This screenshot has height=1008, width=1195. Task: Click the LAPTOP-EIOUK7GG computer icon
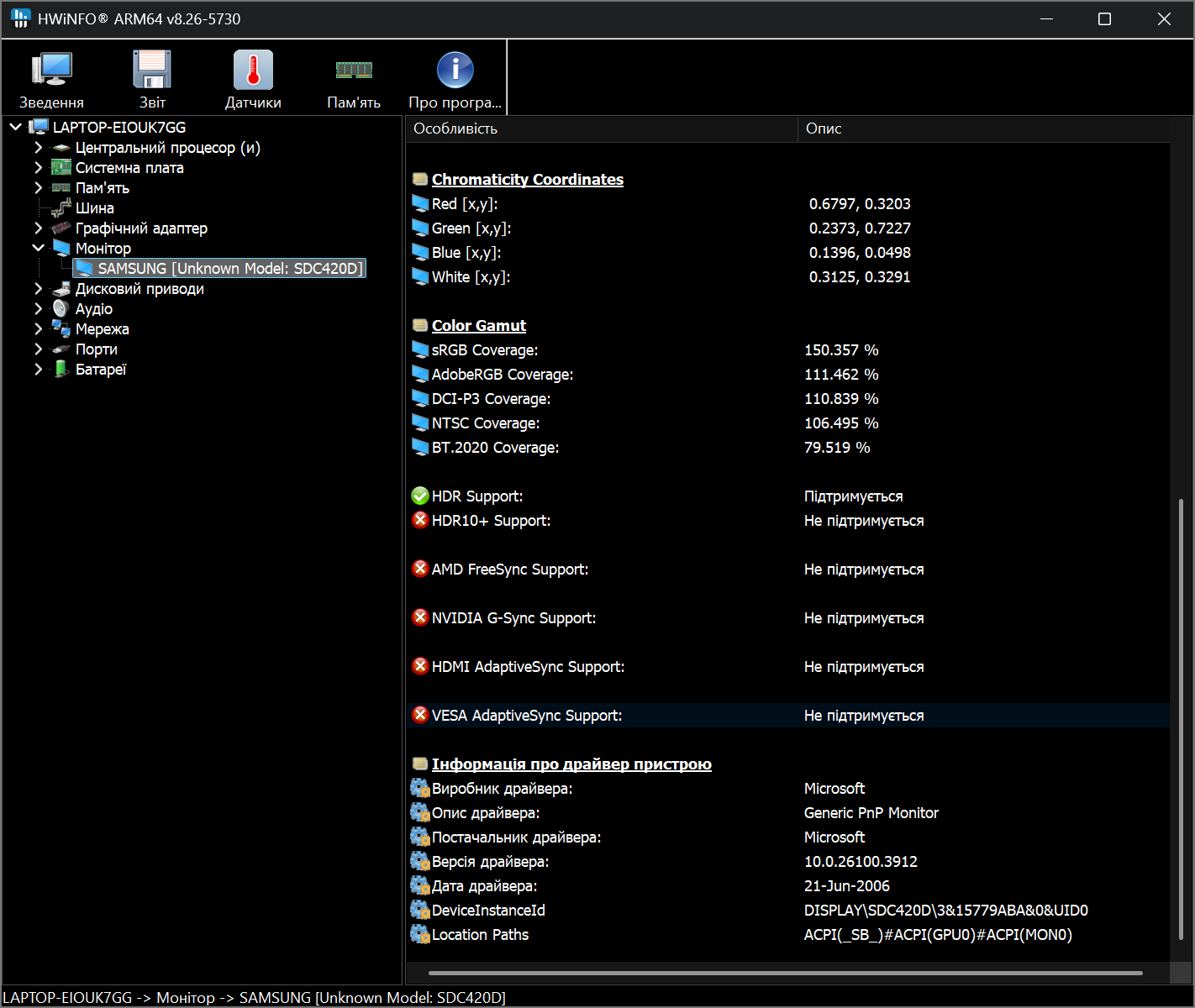pyautogui.click(x=39, y=127)
